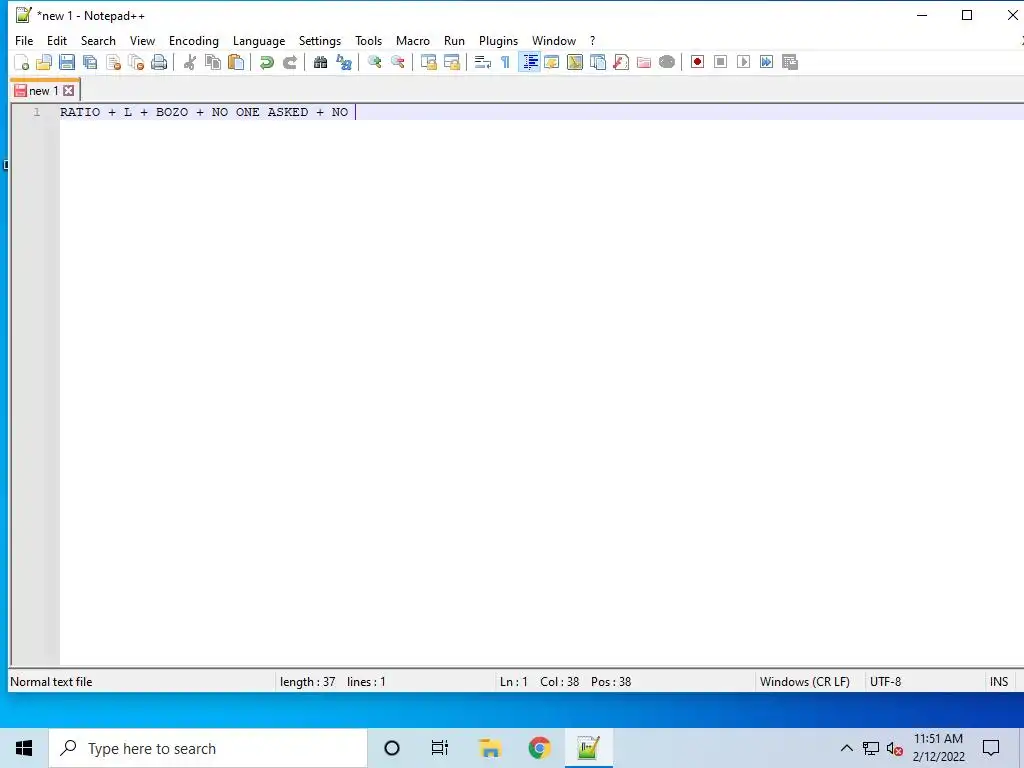Open the Search menu
The height and width of the screenshot is (768, 1024).
98,40
